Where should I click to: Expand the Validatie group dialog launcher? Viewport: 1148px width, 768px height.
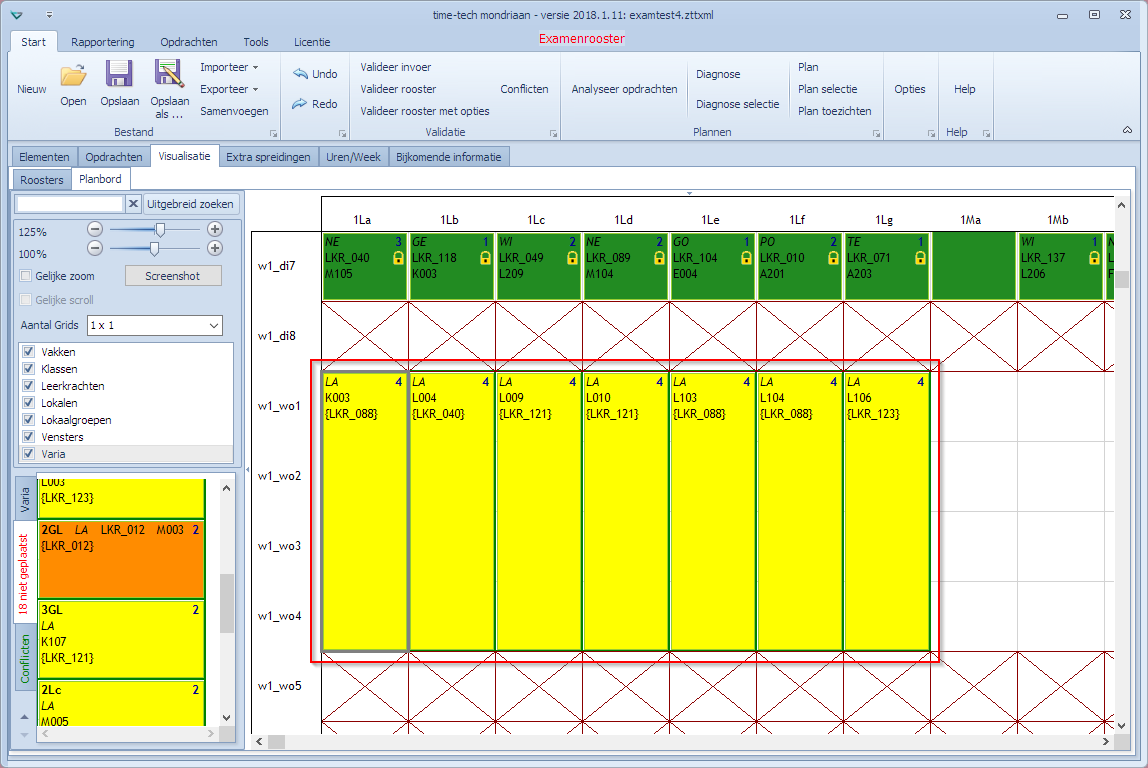554,134
